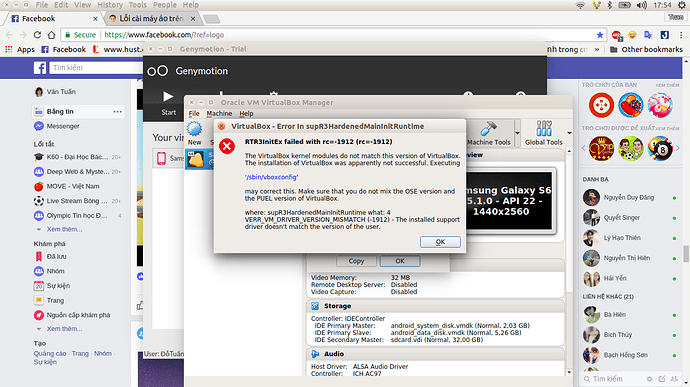The height and width of the screenshot is (387, 690).
Task: Switch to the Lỗi cài máy ảo tab
Action: pos(152,18)
